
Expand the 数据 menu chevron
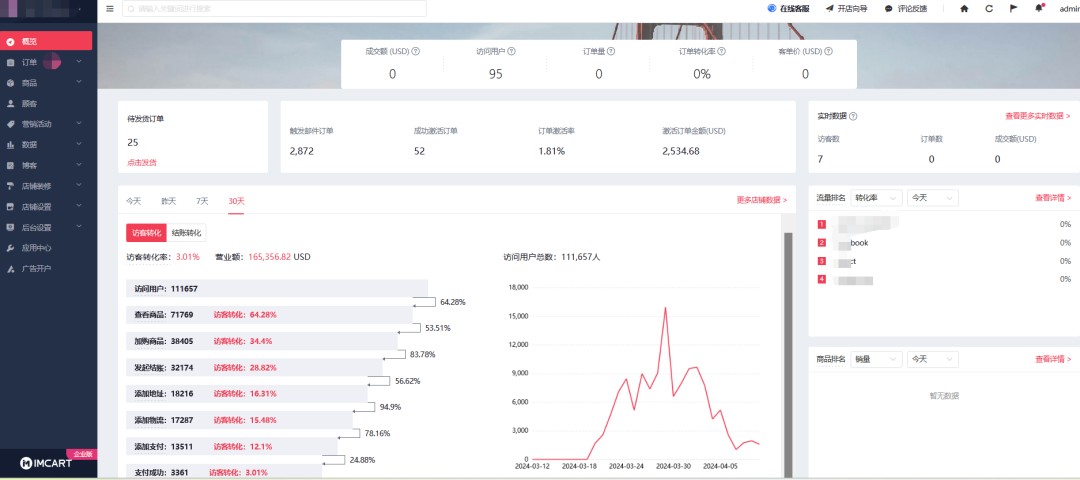click(79, 145)
